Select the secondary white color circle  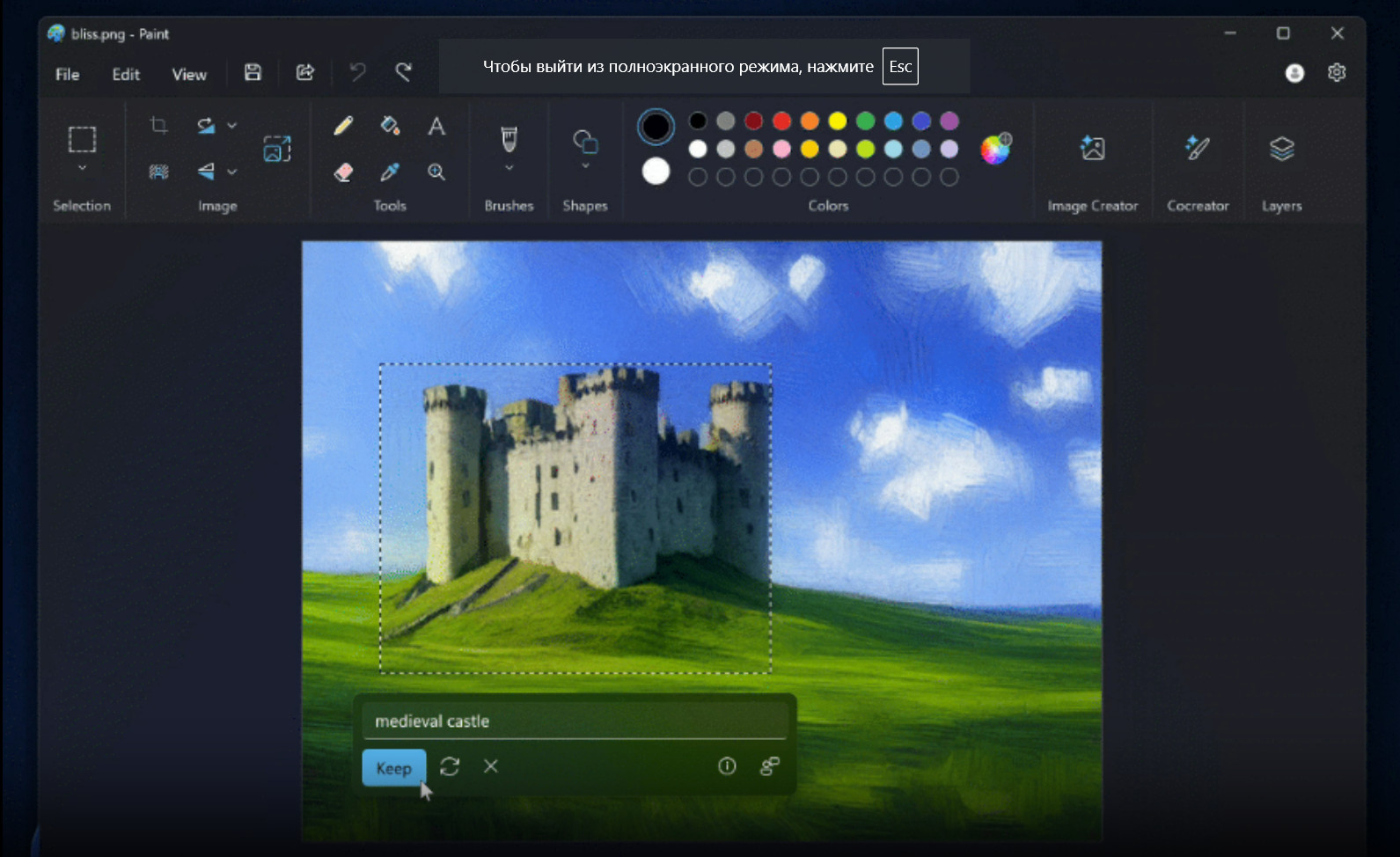pos(656,172)
